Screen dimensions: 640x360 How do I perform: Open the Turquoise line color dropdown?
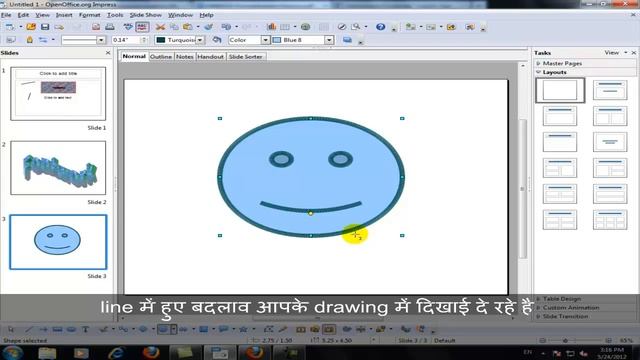click(x=200, y=40)
